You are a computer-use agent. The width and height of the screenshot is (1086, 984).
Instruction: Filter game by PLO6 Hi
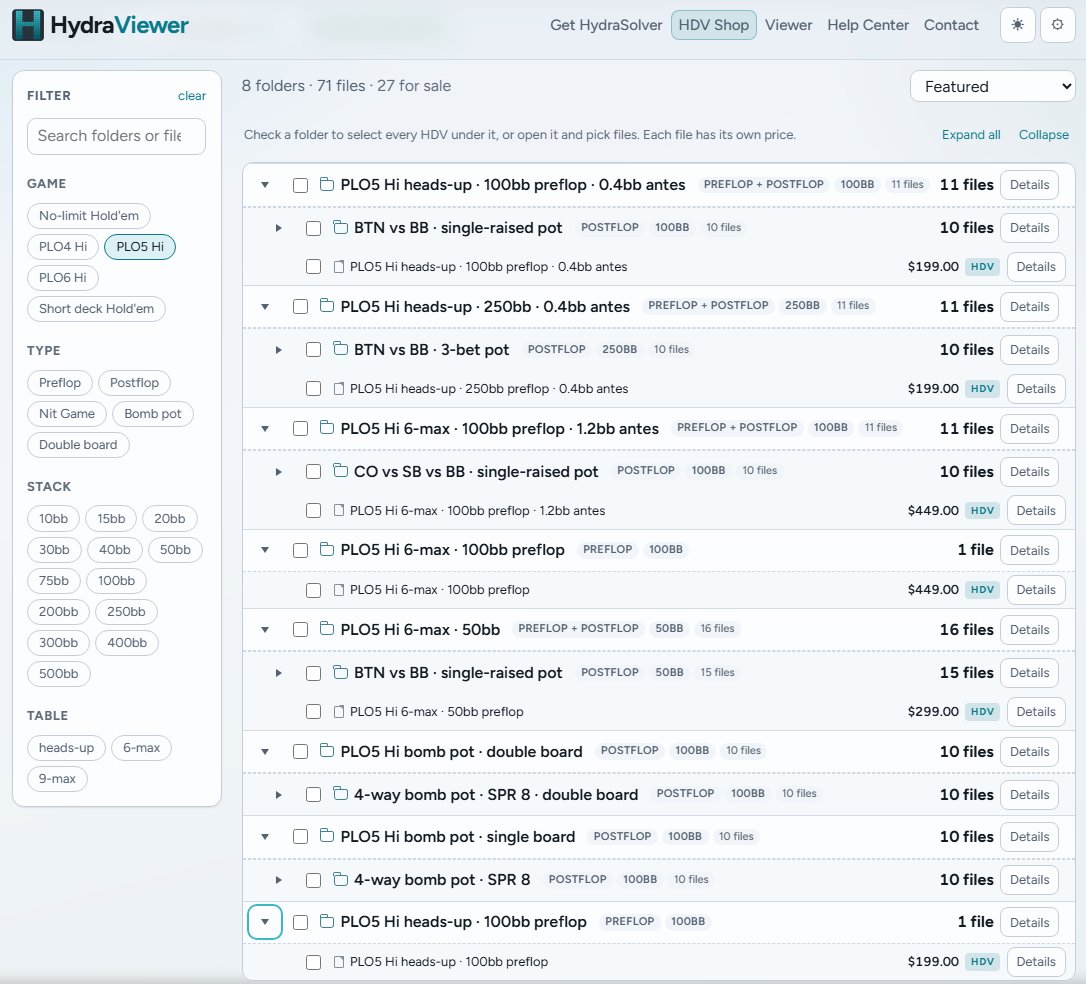(62, 278)
